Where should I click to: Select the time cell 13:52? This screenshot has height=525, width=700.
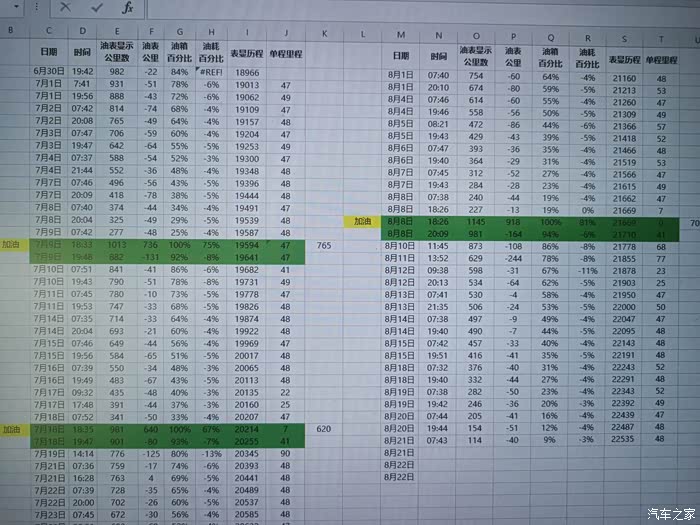pyautogui.click(x=438, y=258)
